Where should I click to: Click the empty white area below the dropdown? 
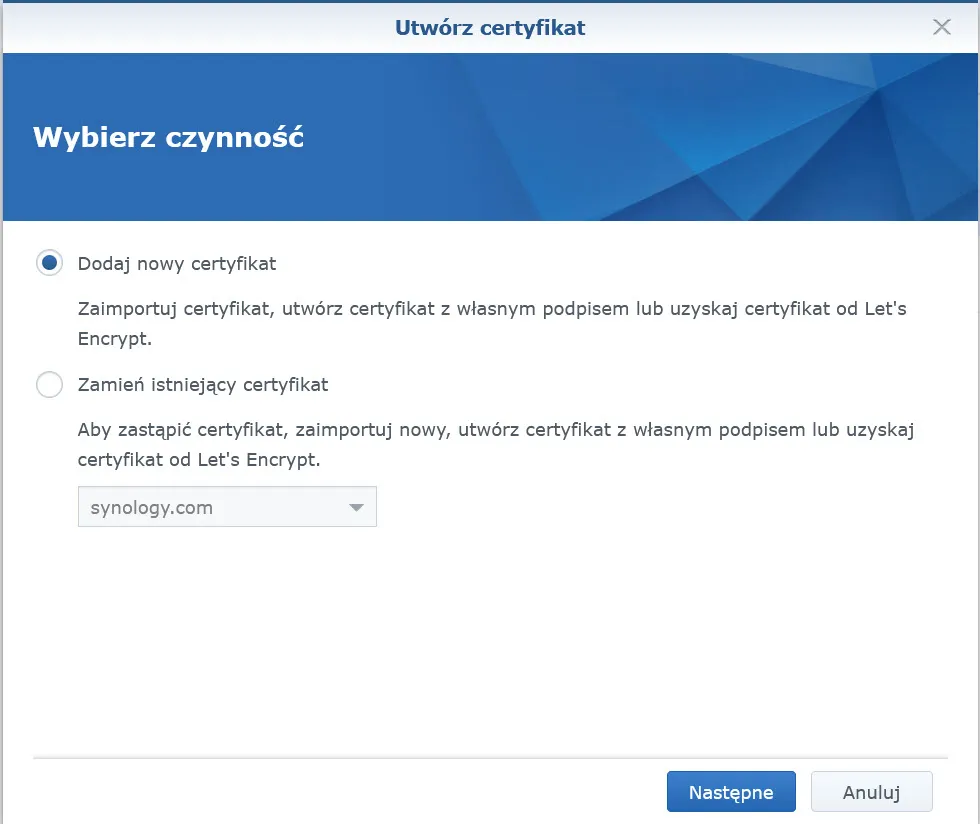(x=490, y=640)
